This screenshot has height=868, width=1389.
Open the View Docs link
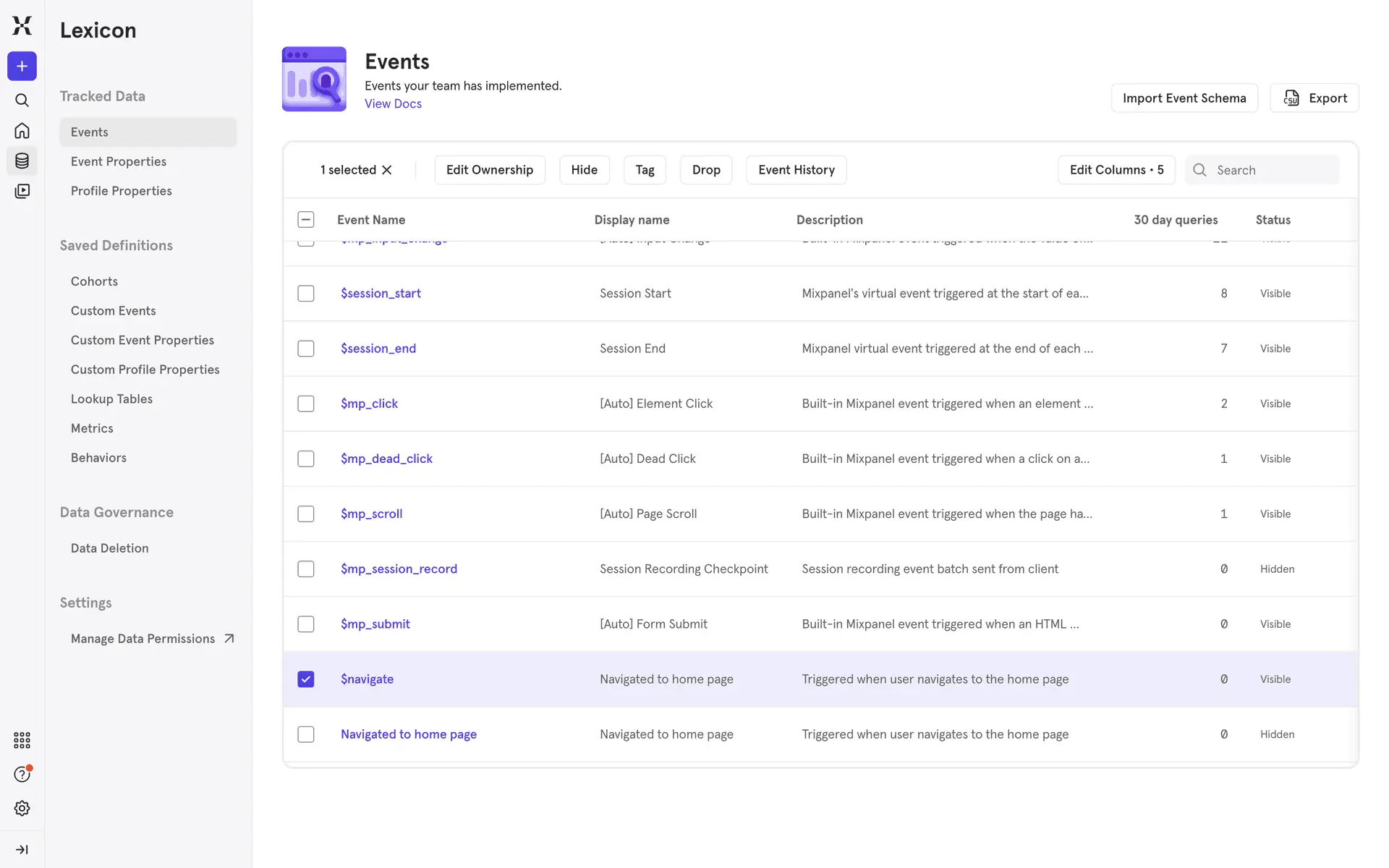click(x=393, y=103)
